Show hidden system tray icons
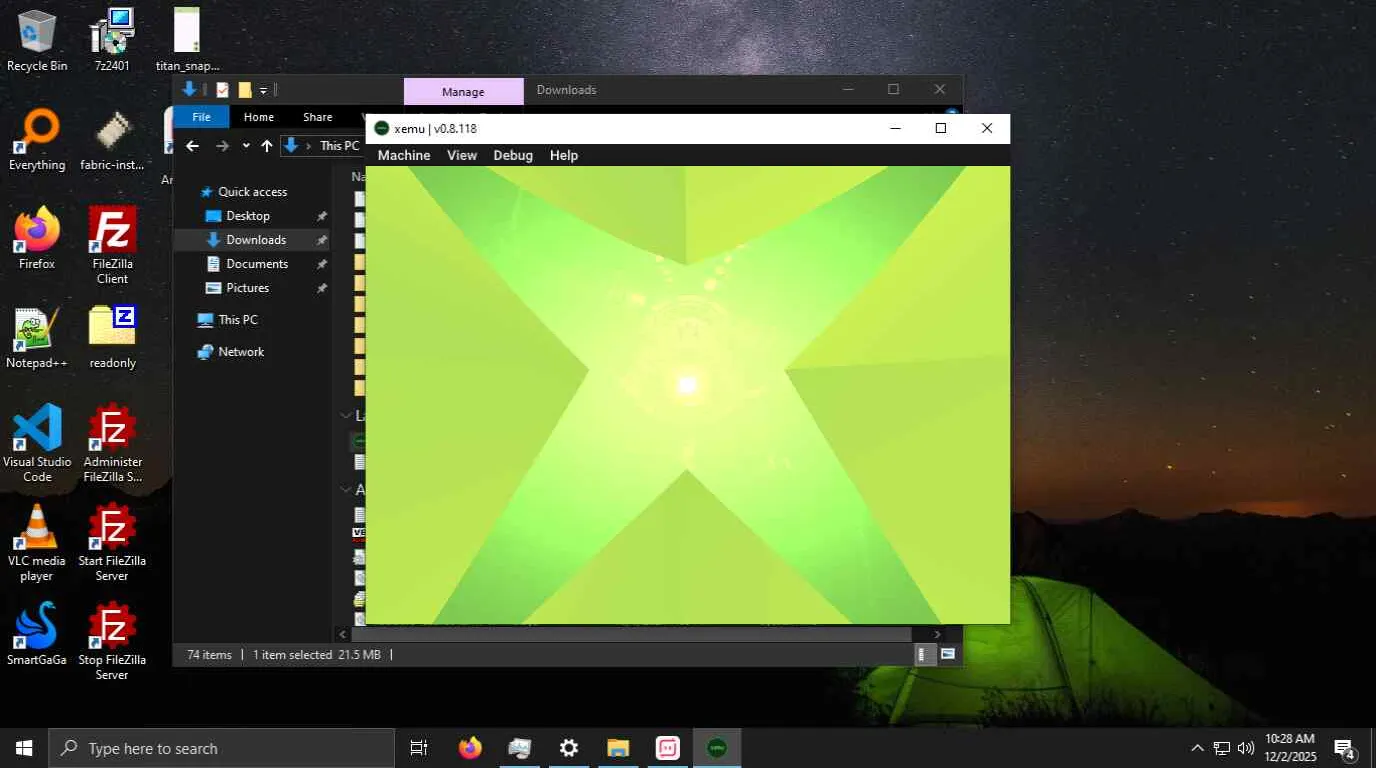1376x768 pixels. tap(1197, 748)
